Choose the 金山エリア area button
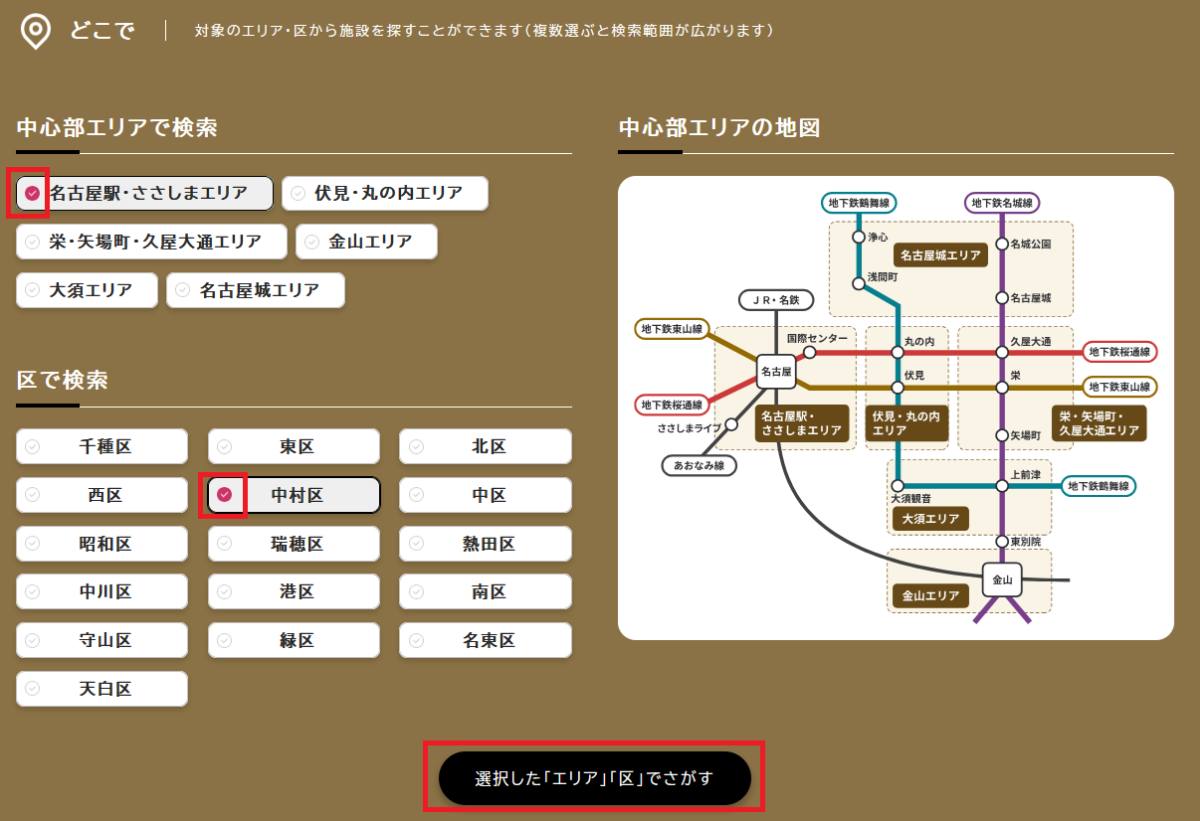1200x821 pixels. [367, 242]
